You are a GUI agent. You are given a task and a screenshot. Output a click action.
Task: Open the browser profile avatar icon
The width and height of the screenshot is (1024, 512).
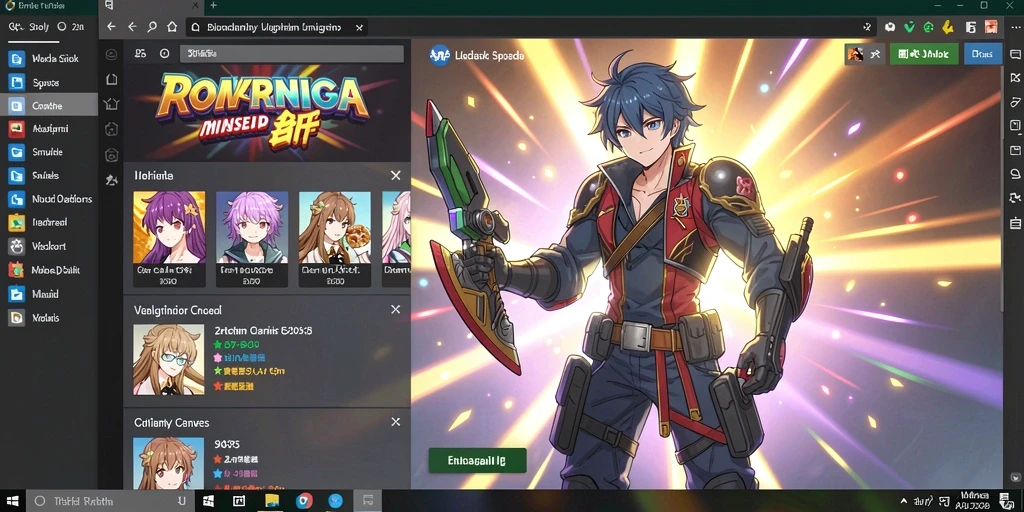[991, 27]
